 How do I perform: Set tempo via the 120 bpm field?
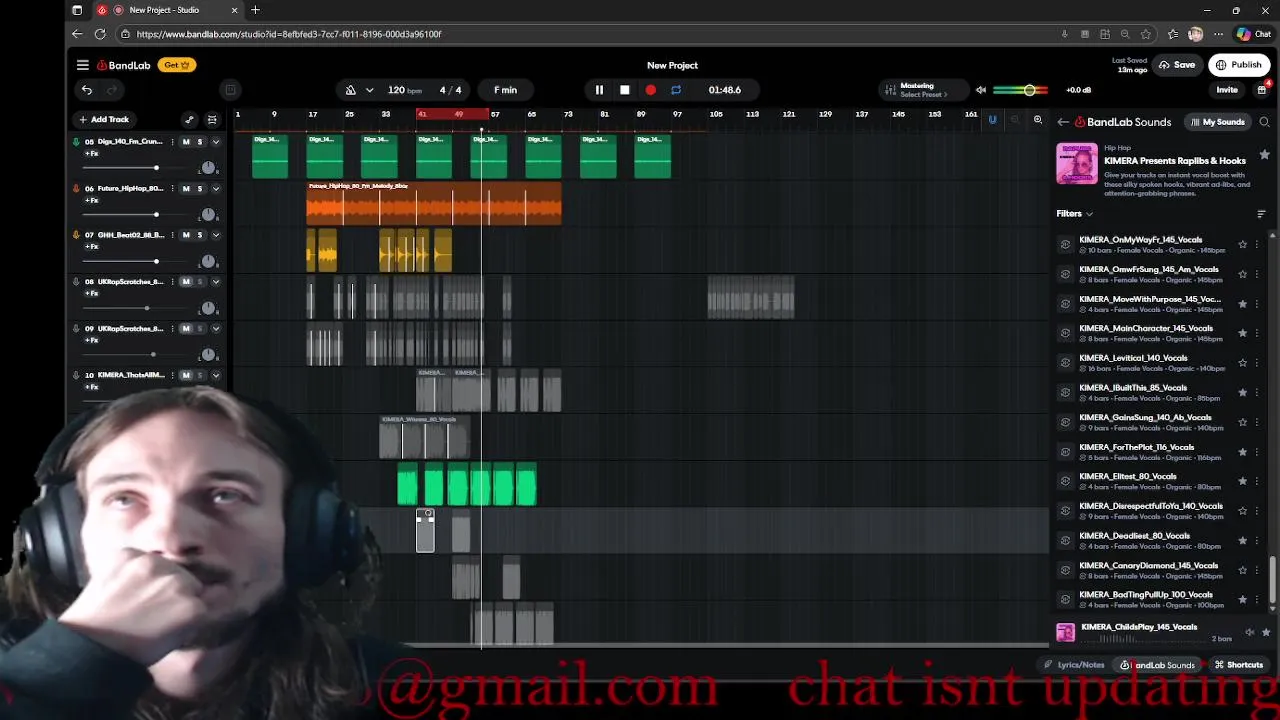pos(404,90)
